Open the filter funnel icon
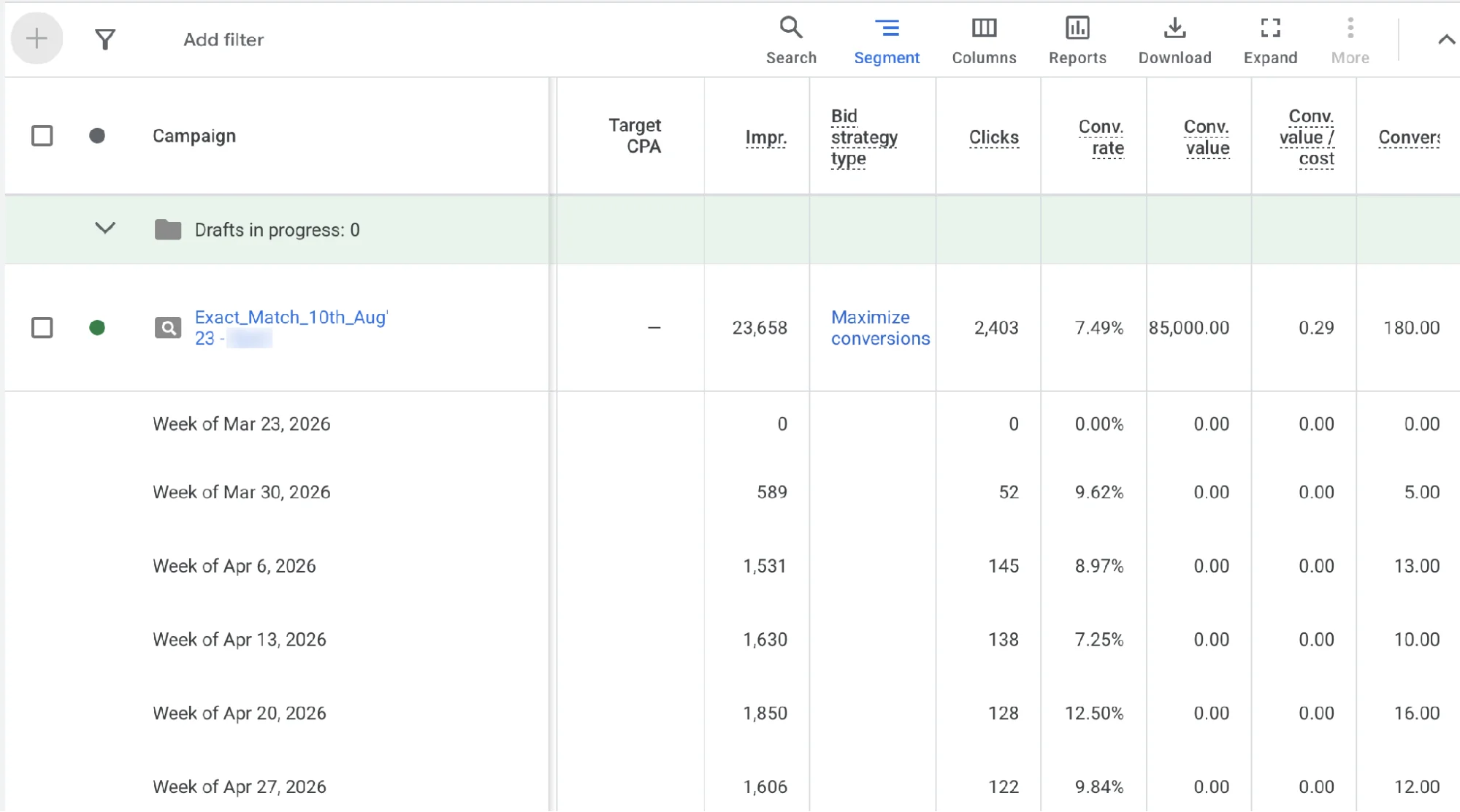Viewport: 1460px width, 812px height. 105,39
